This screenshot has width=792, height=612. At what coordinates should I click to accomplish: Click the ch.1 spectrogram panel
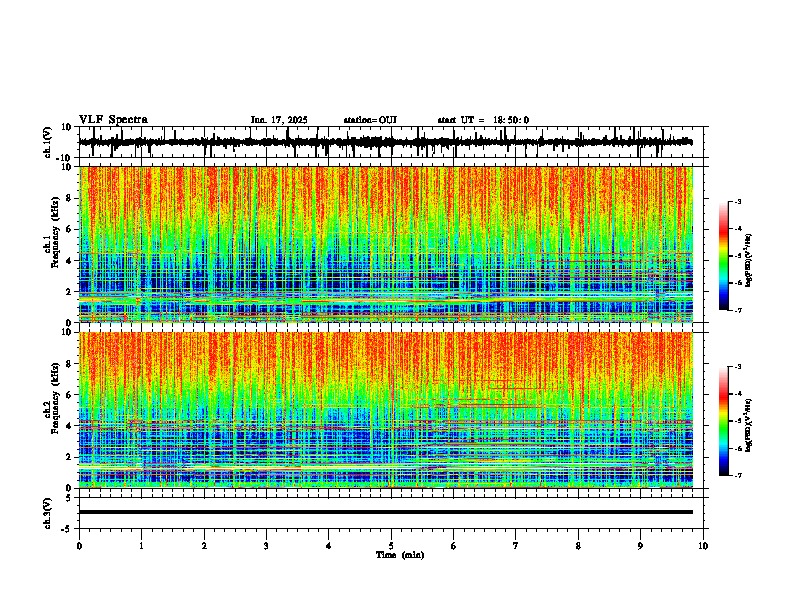coord(386,244)
